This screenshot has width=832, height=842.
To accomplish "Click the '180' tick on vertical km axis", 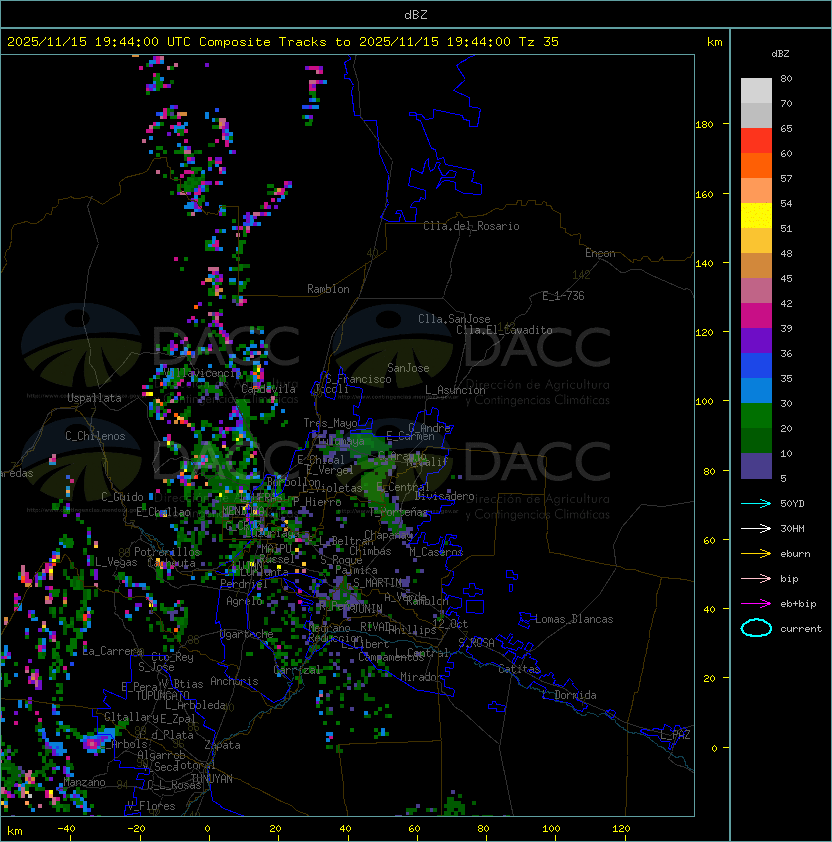I will tap(704, 125).
